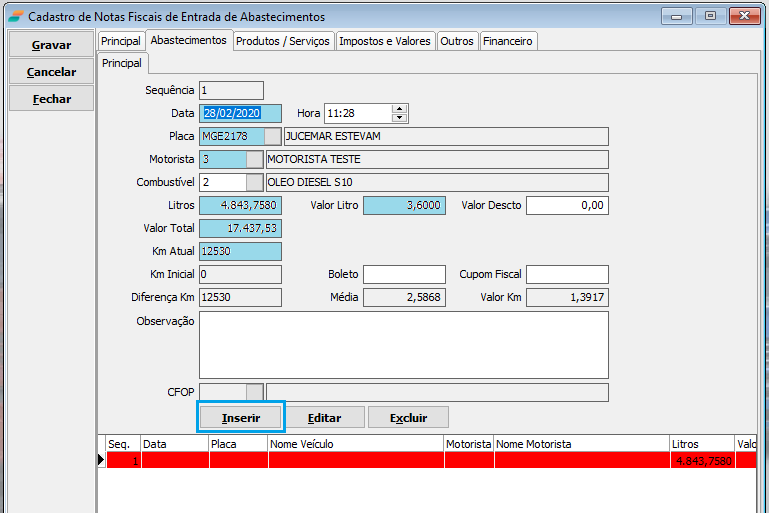769x513 pixels.
Task: Decrease Hora with the down spinner arrow
Action: click(x=400, y=118)
